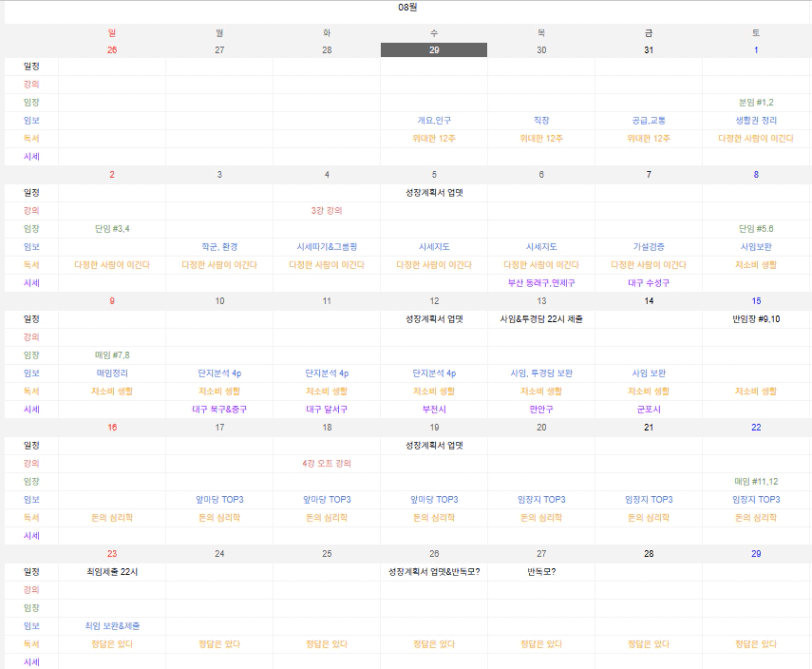
Task: Click the '군포시' cell
Action: pyautogui.click(x=648, y=409)
